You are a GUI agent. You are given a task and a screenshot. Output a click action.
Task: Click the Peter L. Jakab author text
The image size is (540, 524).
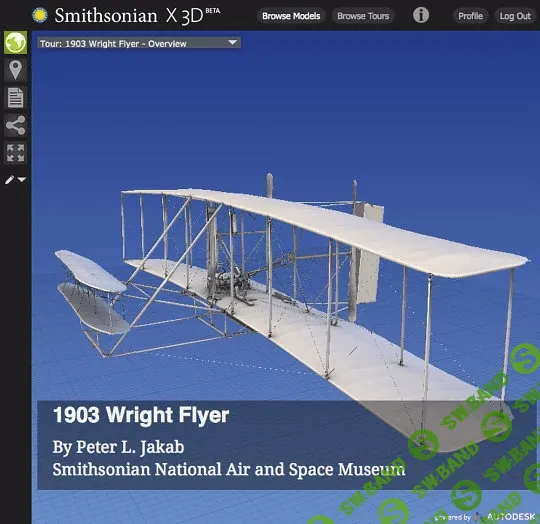pos(118,447)
